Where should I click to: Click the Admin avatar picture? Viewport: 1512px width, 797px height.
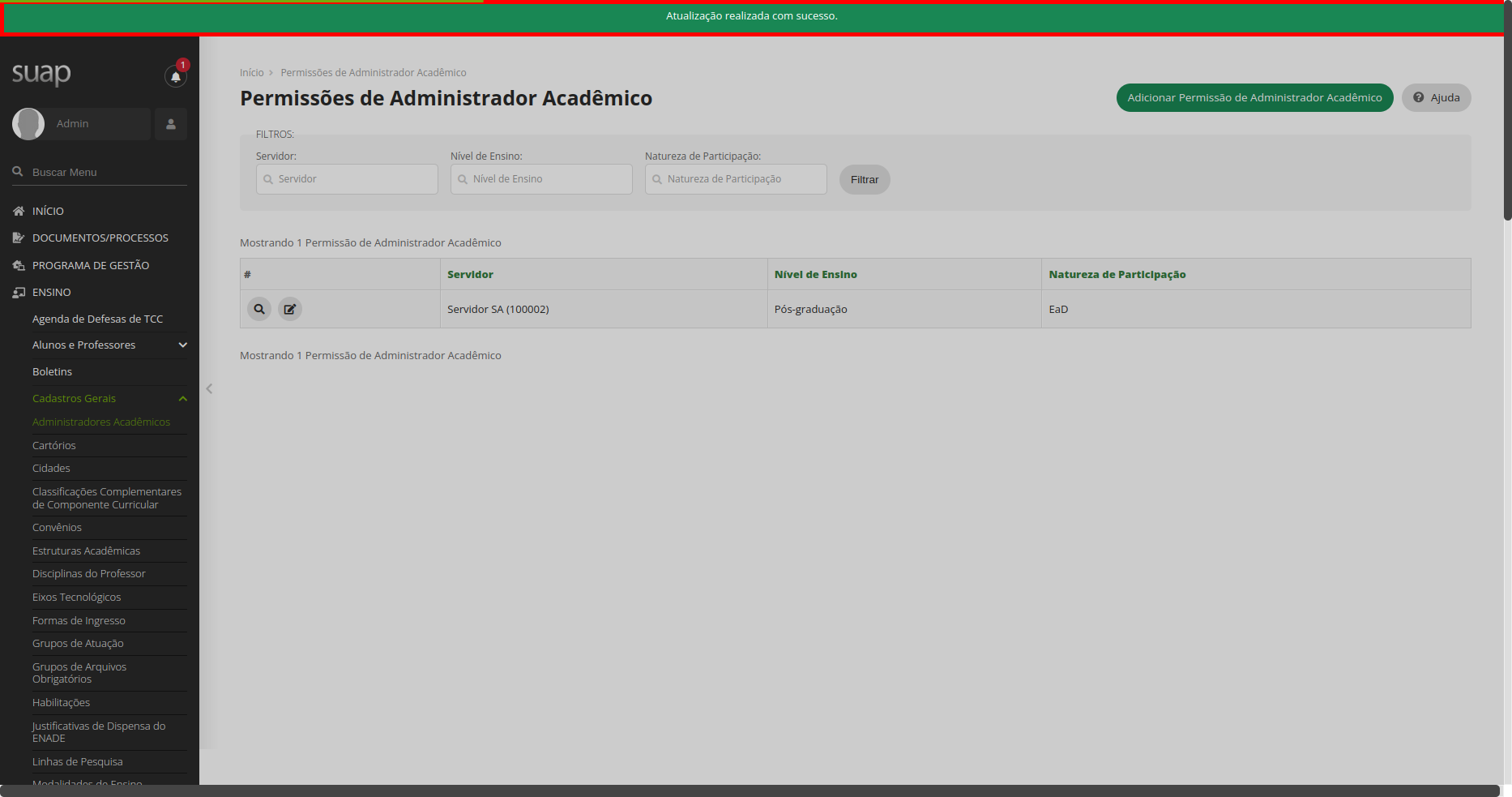[28, 124]
